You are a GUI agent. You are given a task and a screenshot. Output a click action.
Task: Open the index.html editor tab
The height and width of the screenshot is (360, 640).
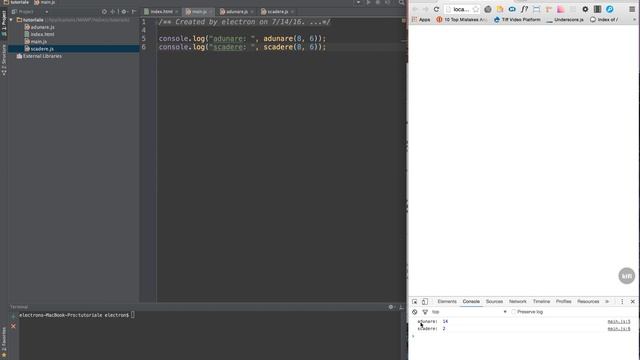pos(159,11)
